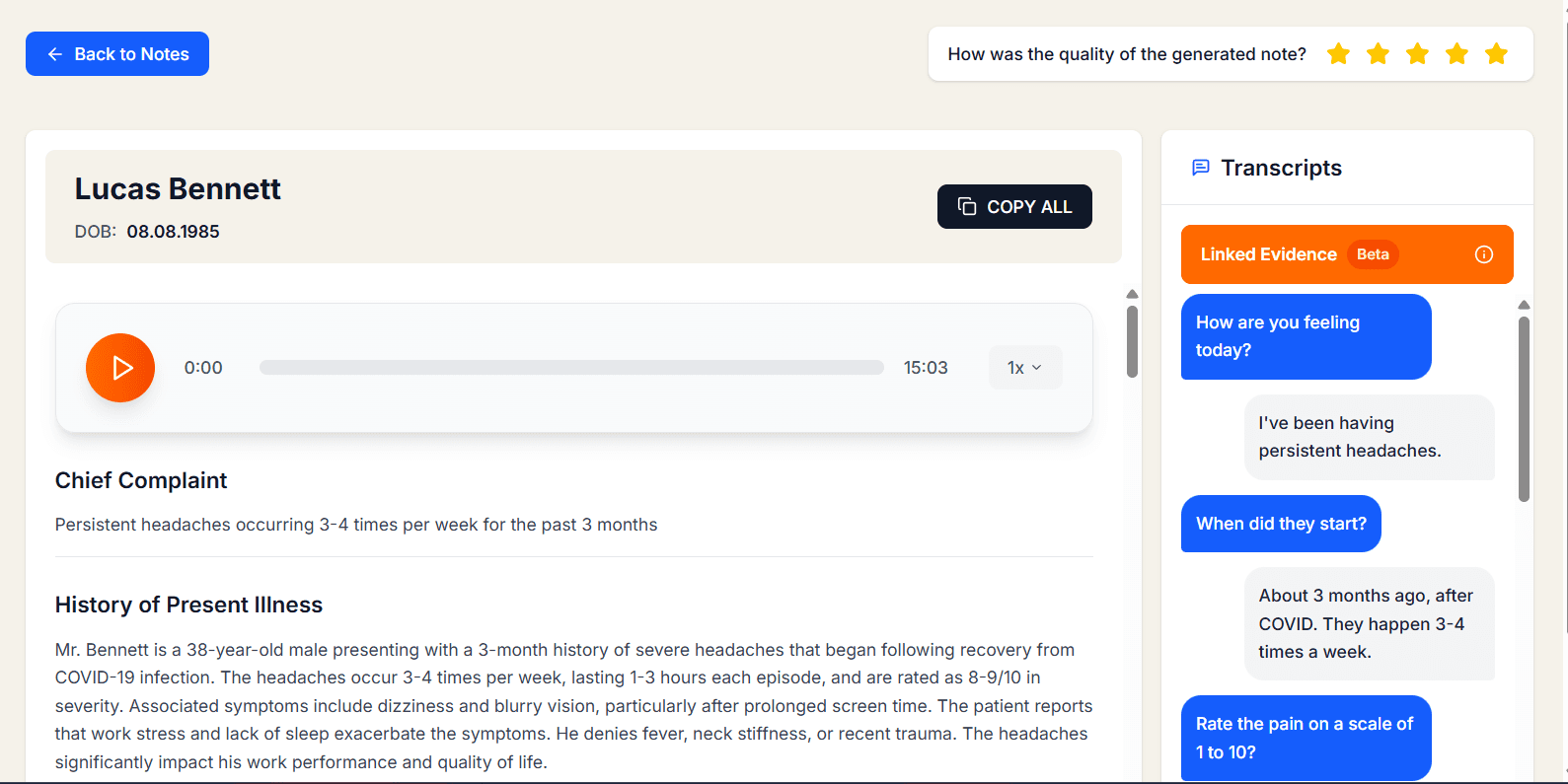This screenshot has width=1568, height=784.
Task: Click the transcript panel scrollbar thumb
Action: click(1524, 408)
